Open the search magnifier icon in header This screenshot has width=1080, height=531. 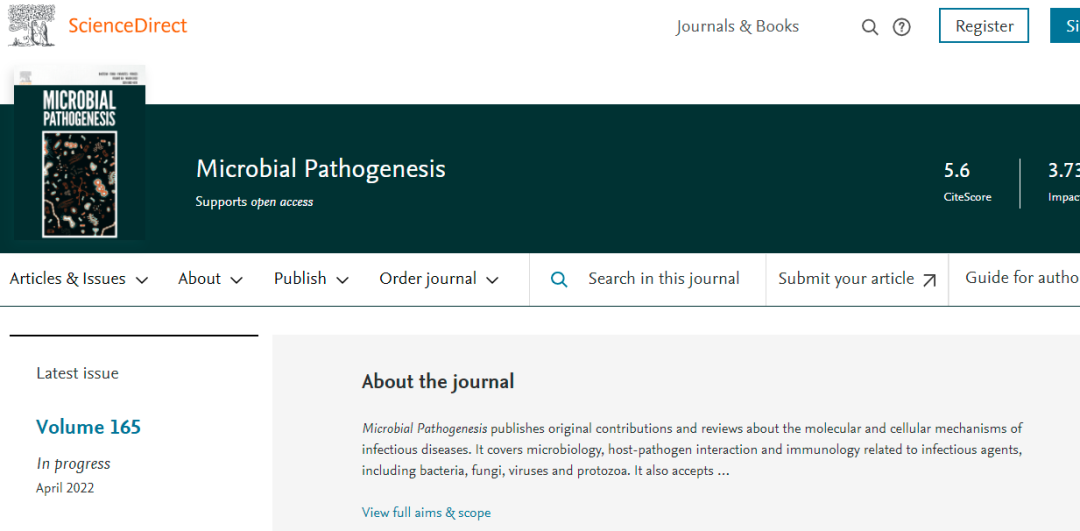[x=870, y=27]
